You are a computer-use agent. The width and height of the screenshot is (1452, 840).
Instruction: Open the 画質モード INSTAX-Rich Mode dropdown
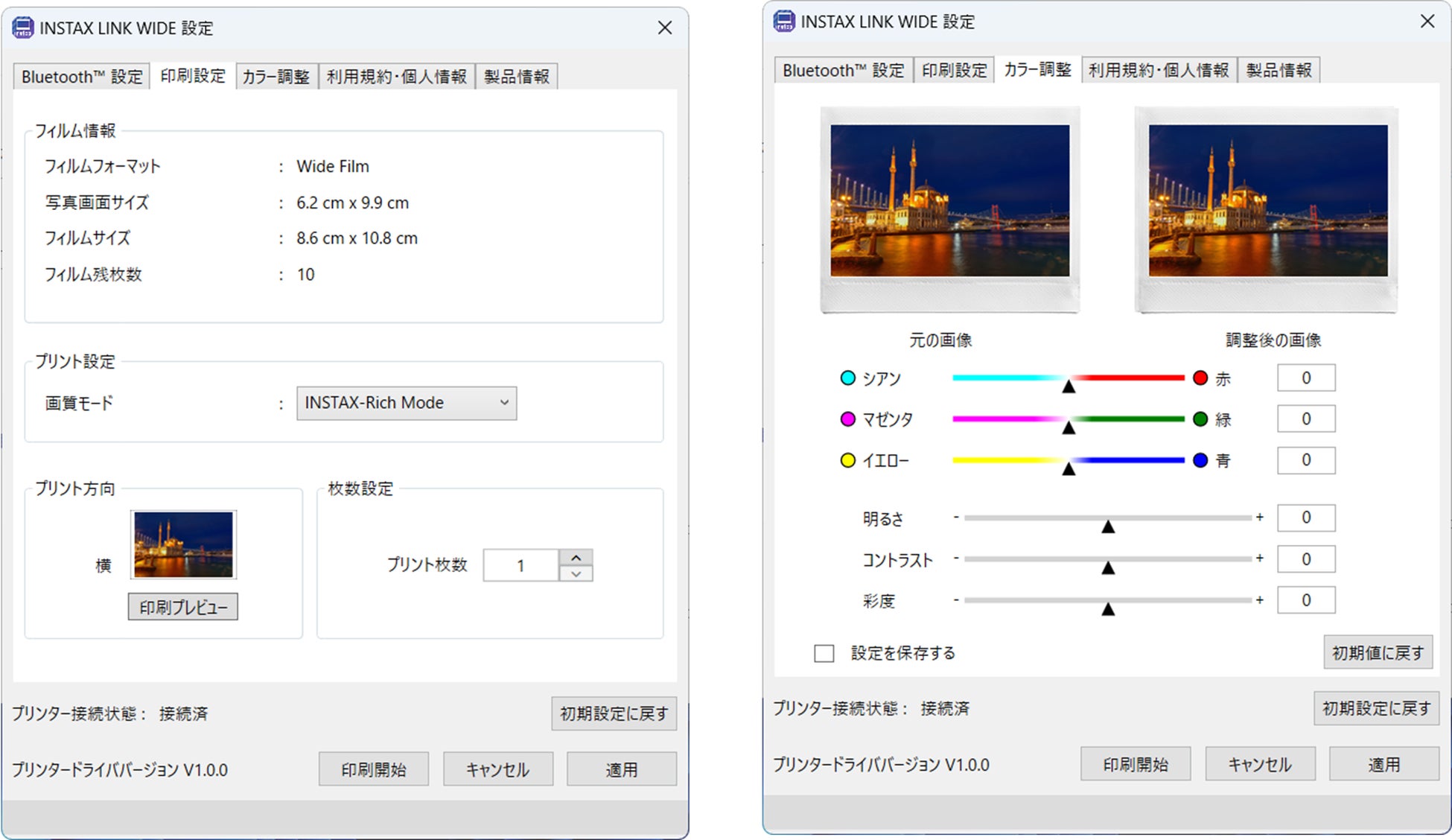407,403
